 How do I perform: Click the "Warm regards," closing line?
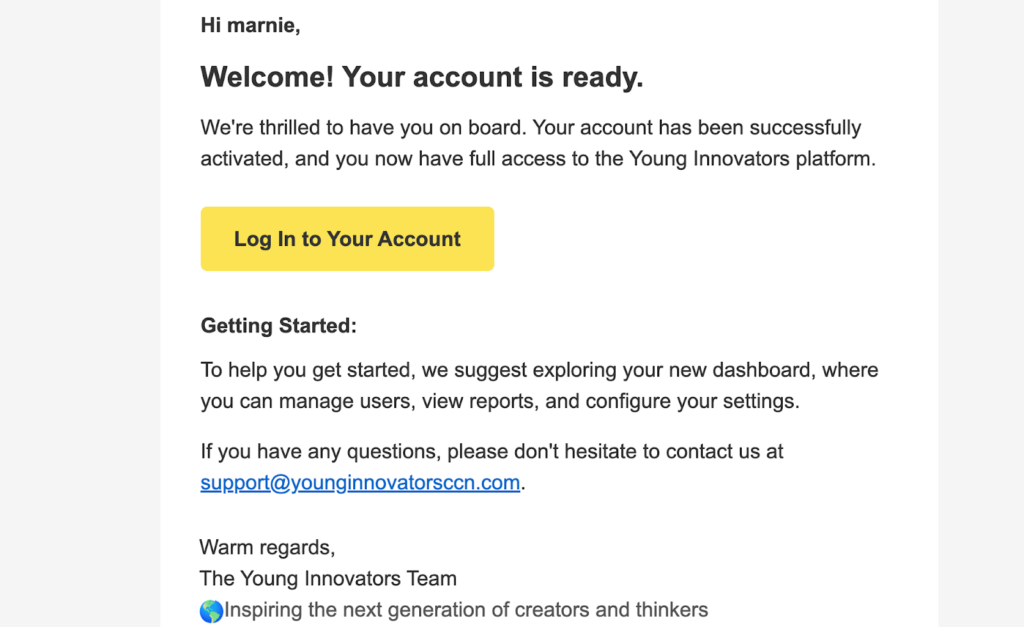[267, 547]
